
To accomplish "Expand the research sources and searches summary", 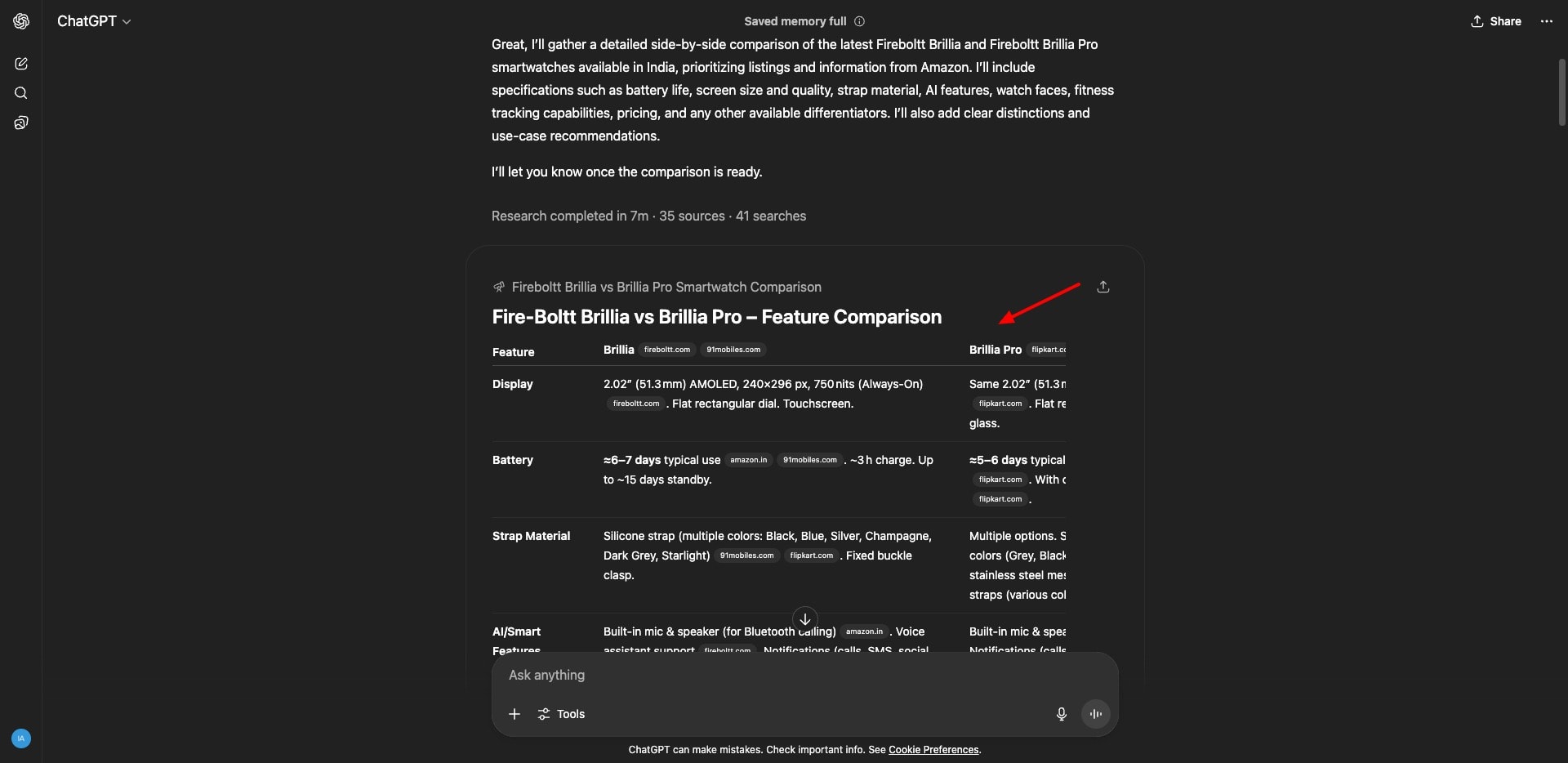I will click(x=648, y=216).
